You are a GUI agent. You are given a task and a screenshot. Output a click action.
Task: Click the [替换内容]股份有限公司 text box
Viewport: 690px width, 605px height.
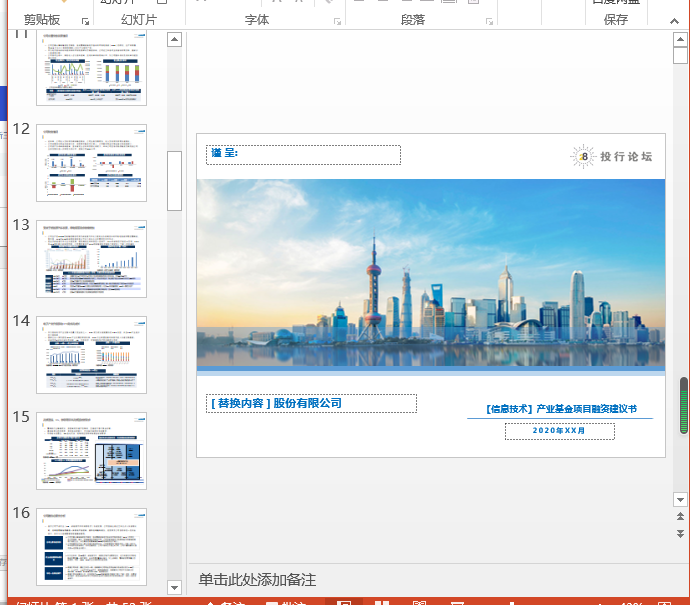[x=311, y=403]
